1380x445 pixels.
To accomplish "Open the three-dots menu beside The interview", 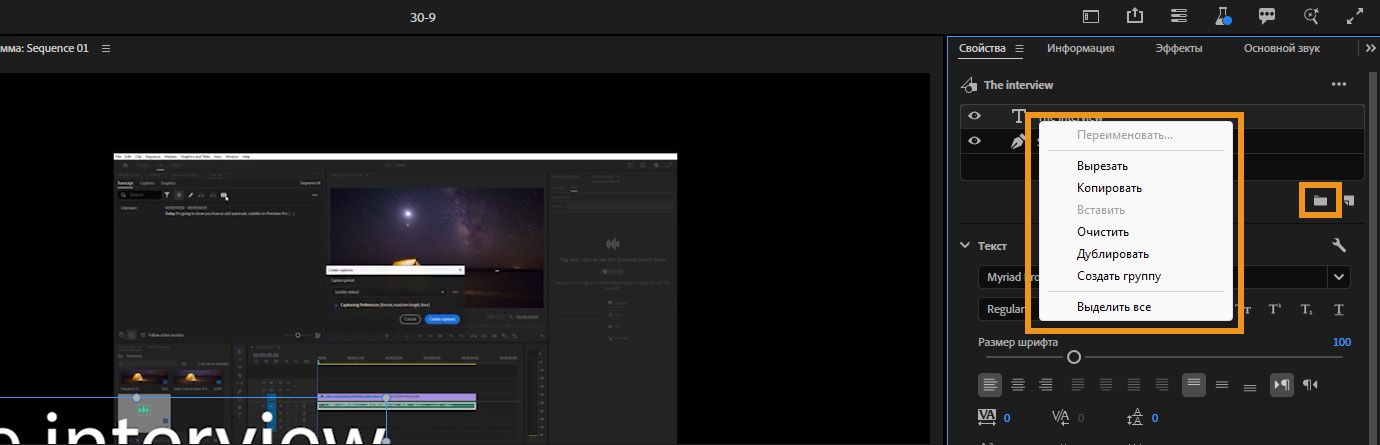I will [1338, 85].
